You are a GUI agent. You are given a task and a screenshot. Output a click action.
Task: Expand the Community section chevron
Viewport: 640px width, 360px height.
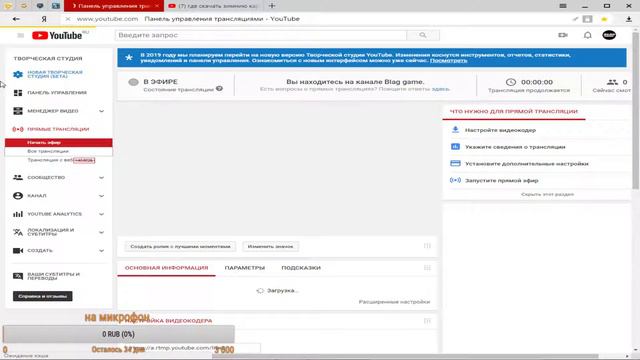pos(101,178)
